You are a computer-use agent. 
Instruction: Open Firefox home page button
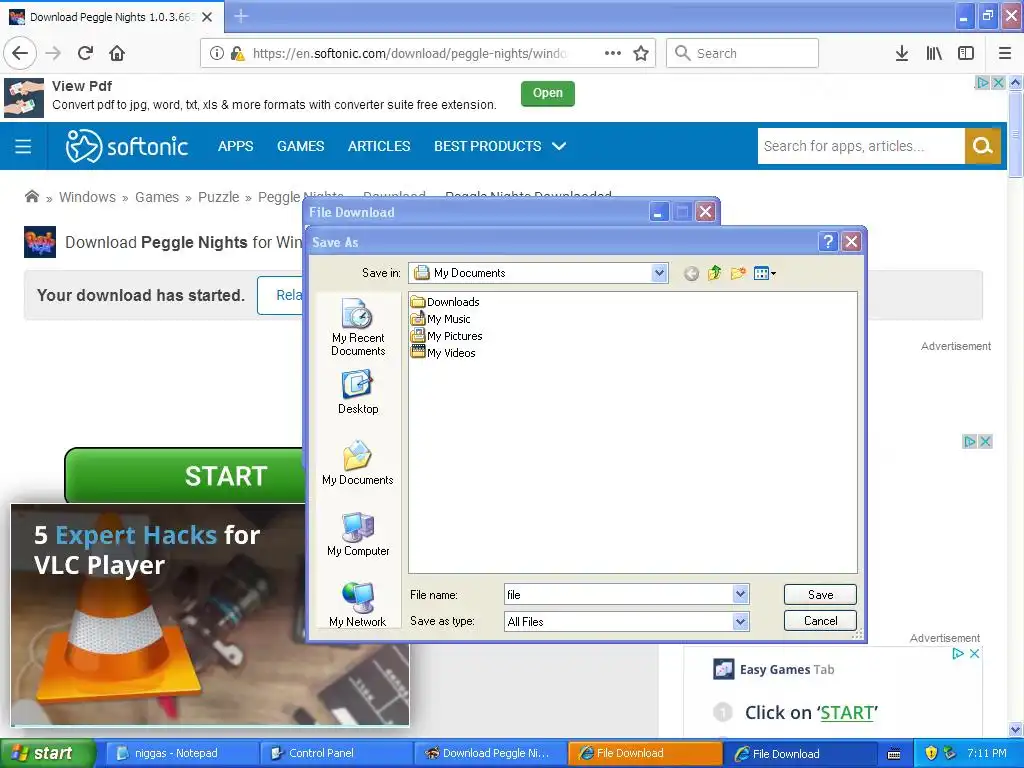point(117,53)
